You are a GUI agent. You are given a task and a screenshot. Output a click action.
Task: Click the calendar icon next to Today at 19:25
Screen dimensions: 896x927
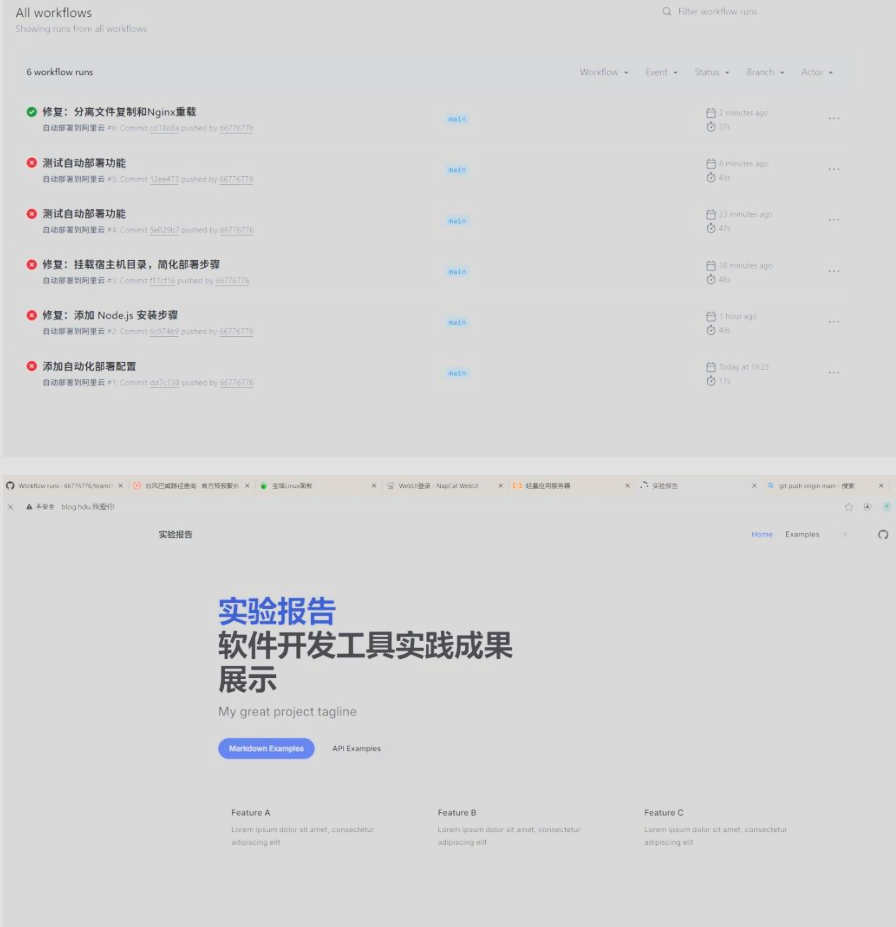pyautogui.click(x=711, y=367)
